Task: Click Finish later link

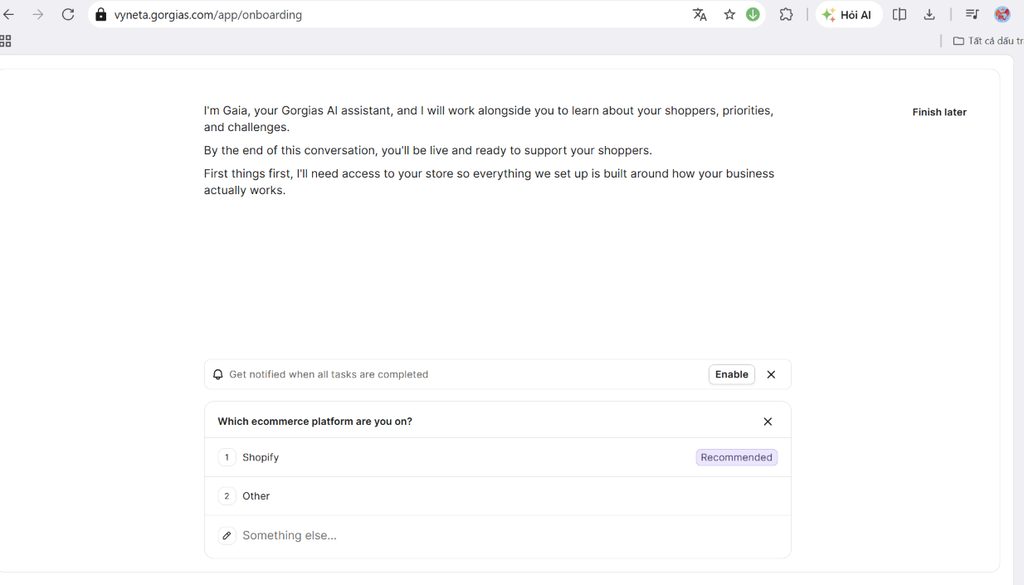Action: pyautogui.click(x=939, y=112)
